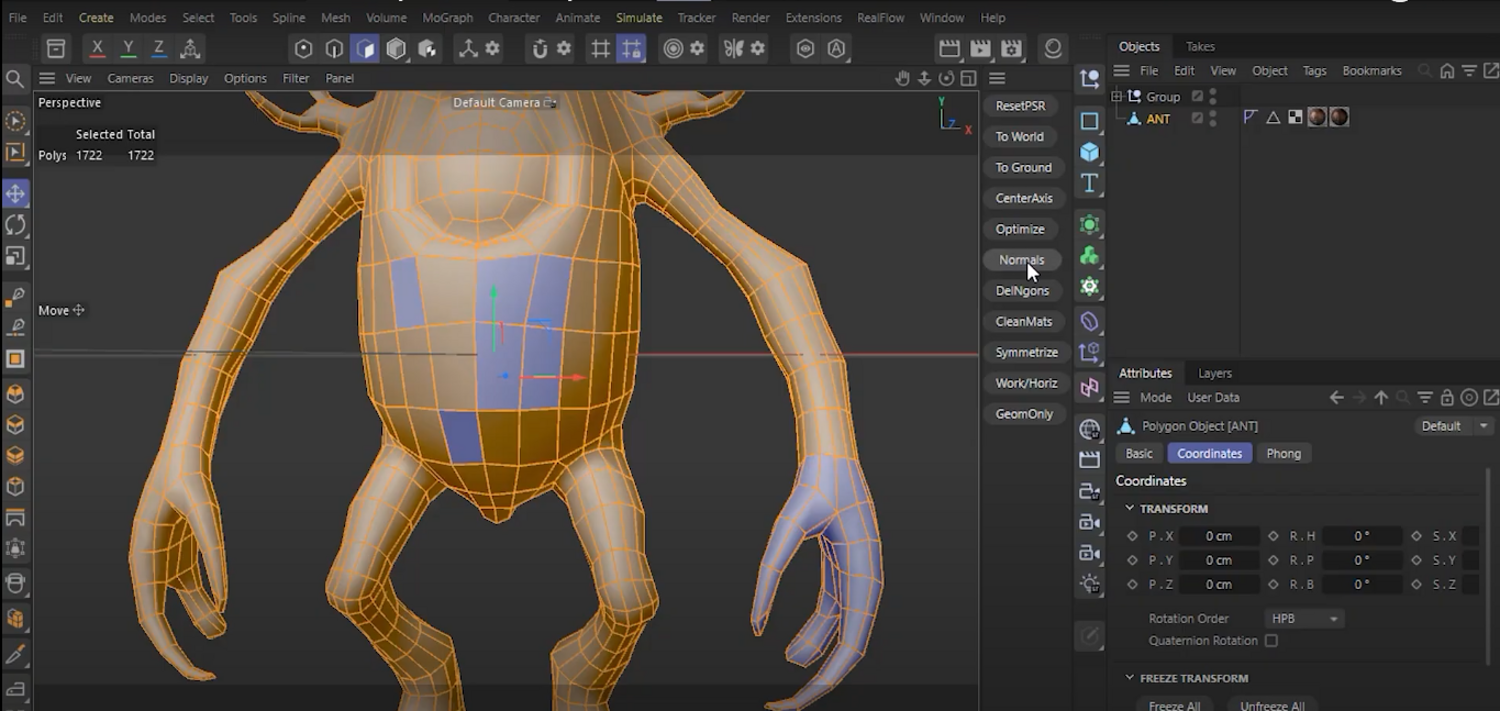
Task: Click the P.X position input field
Action: point(1218,536)
